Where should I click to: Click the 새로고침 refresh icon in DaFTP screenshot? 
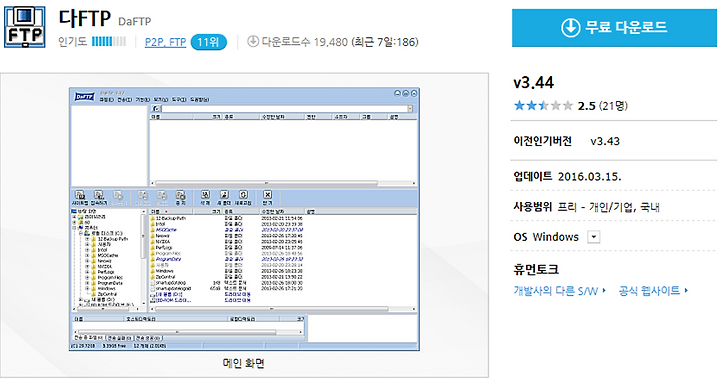pos(243,198)
